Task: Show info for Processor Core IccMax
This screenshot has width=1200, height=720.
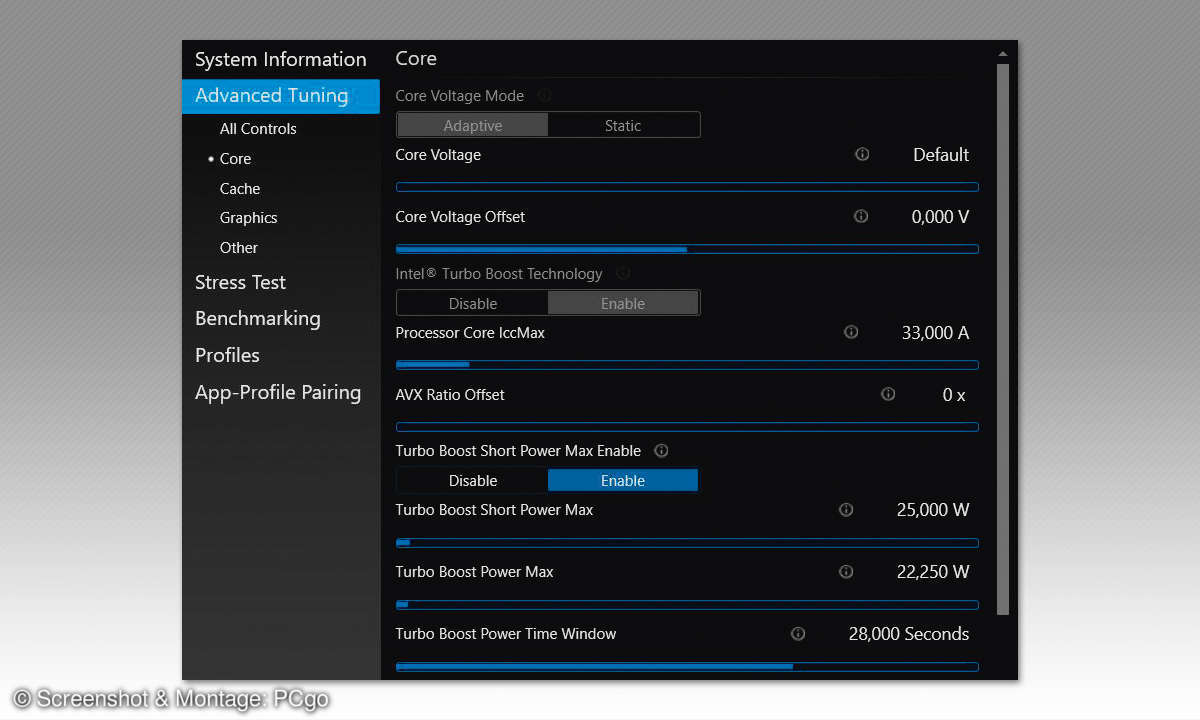Action: pyautogui.click(x=851, y=332)
